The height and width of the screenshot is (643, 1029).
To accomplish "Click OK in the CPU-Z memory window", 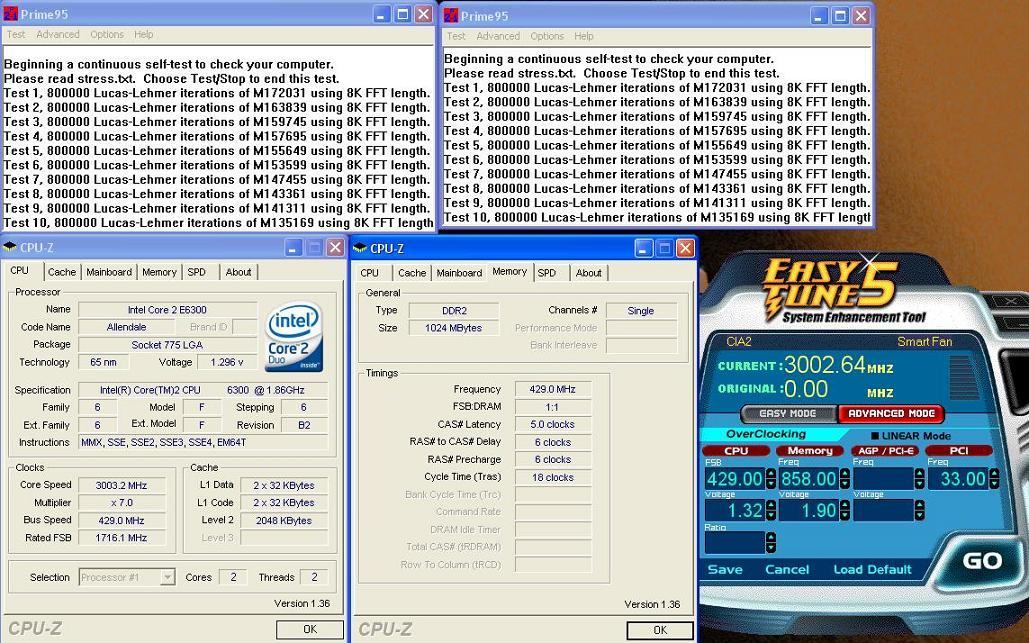I will click(660, 630).
